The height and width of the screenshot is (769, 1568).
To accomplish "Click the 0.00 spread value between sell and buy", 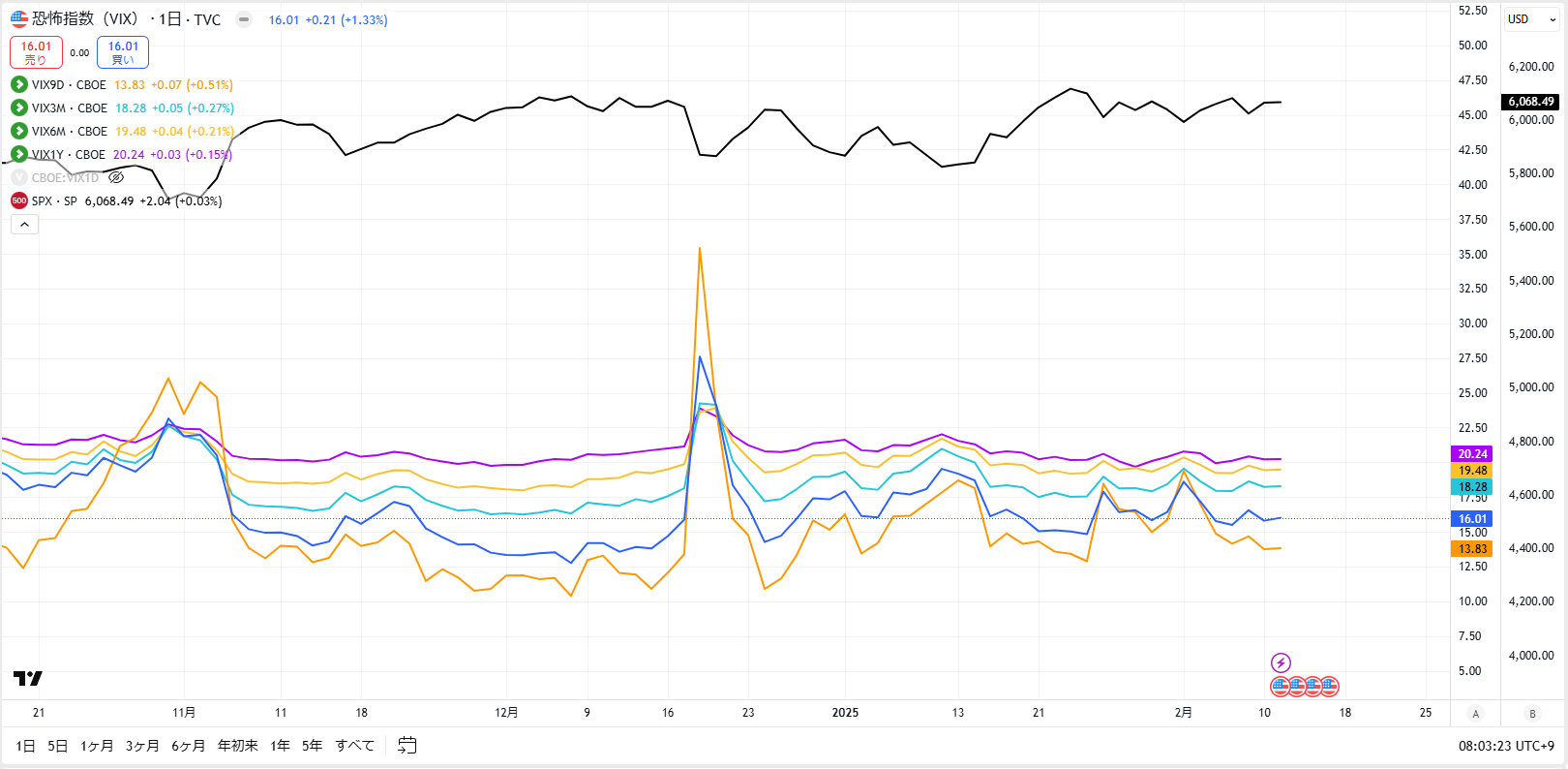I will [x=79, y=53].
